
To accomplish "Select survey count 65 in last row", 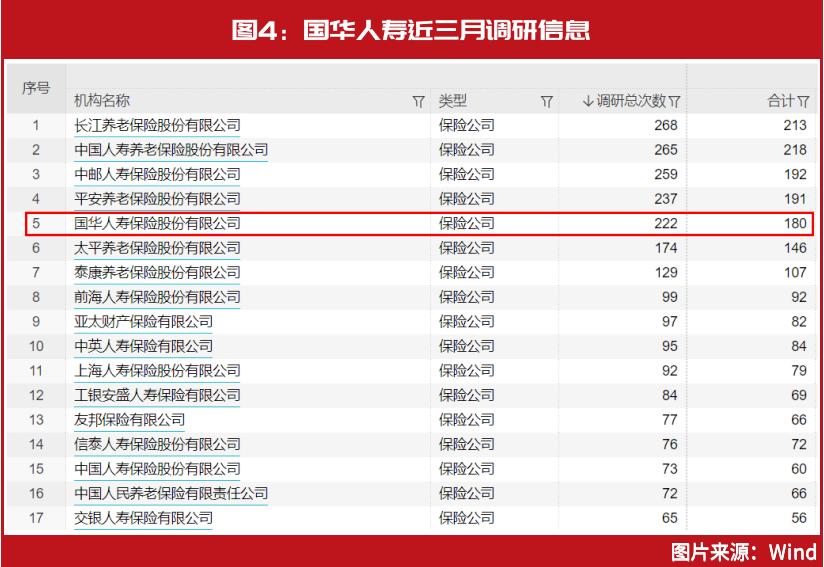I will [x=670, y=518].
